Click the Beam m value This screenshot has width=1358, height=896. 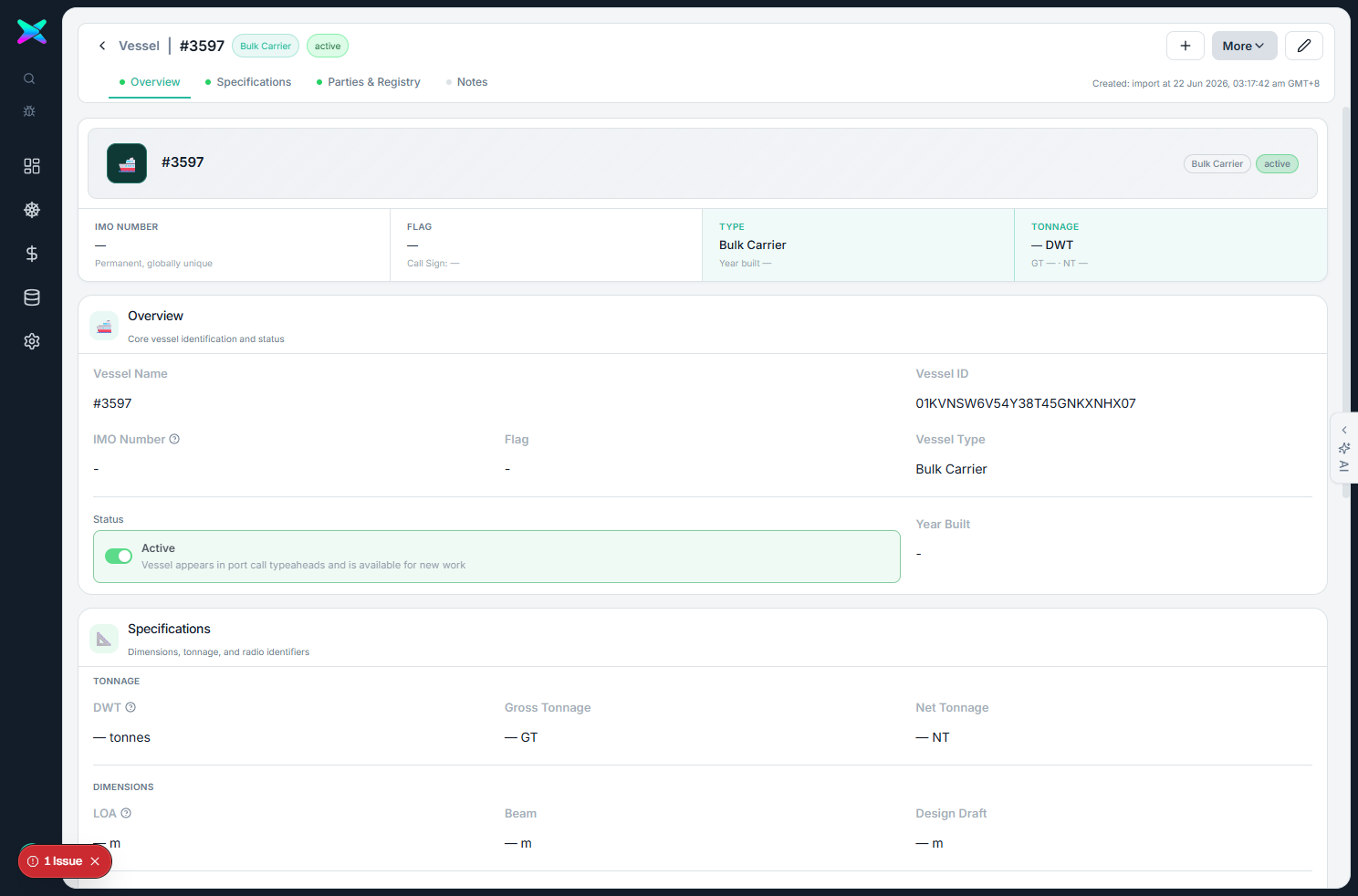(x=518, y=843)
